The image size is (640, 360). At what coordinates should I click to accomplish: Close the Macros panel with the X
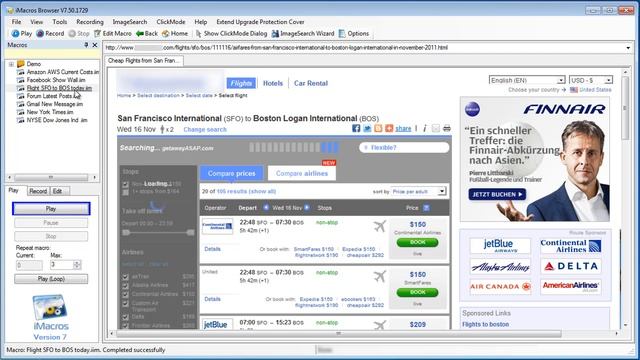point(95,45)
